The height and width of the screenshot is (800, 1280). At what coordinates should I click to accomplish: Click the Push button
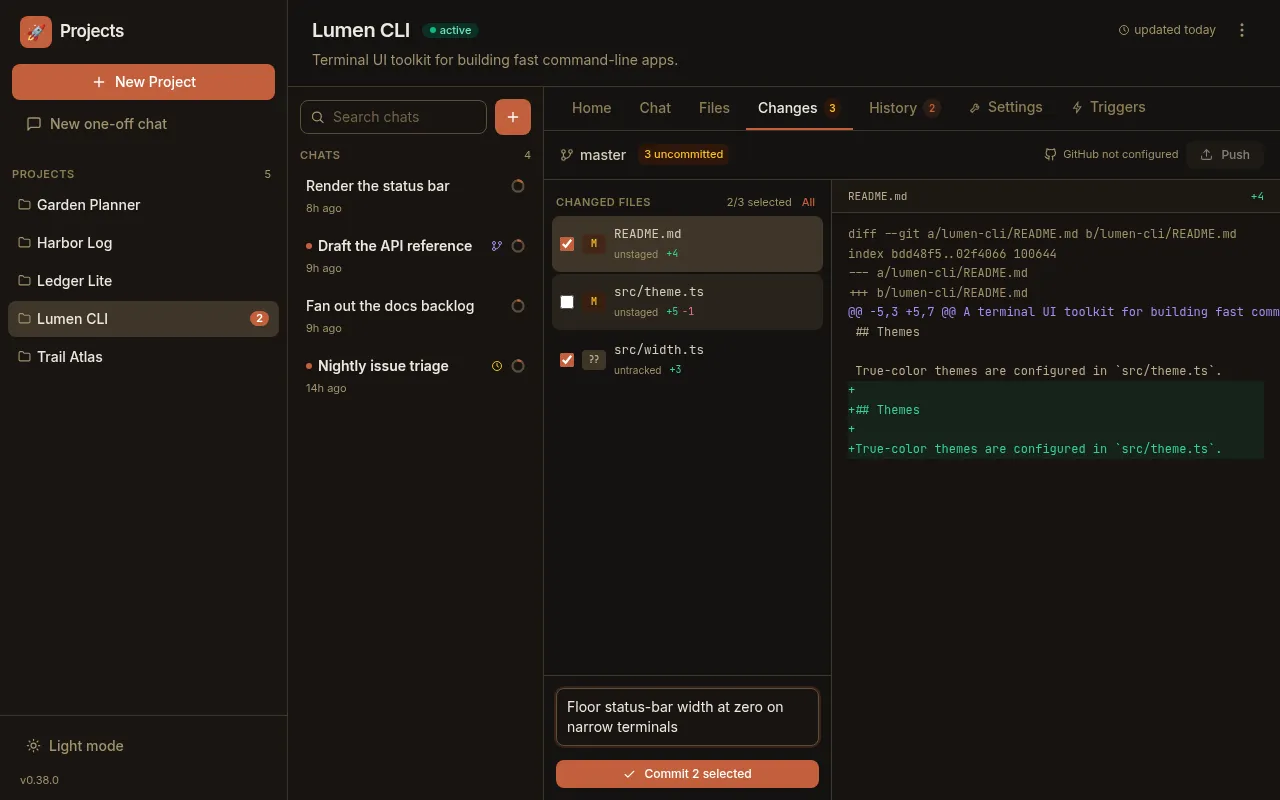click(1225, 155)
